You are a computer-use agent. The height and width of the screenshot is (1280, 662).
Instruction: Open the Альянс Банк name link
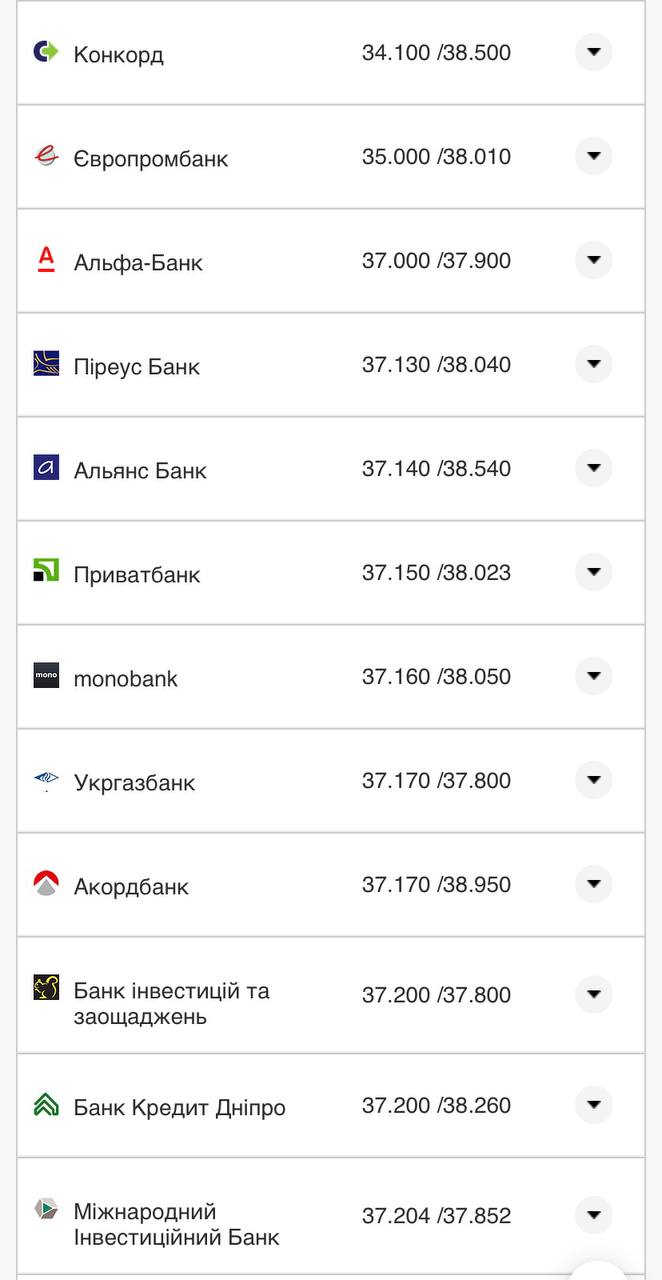pos(140,471)
